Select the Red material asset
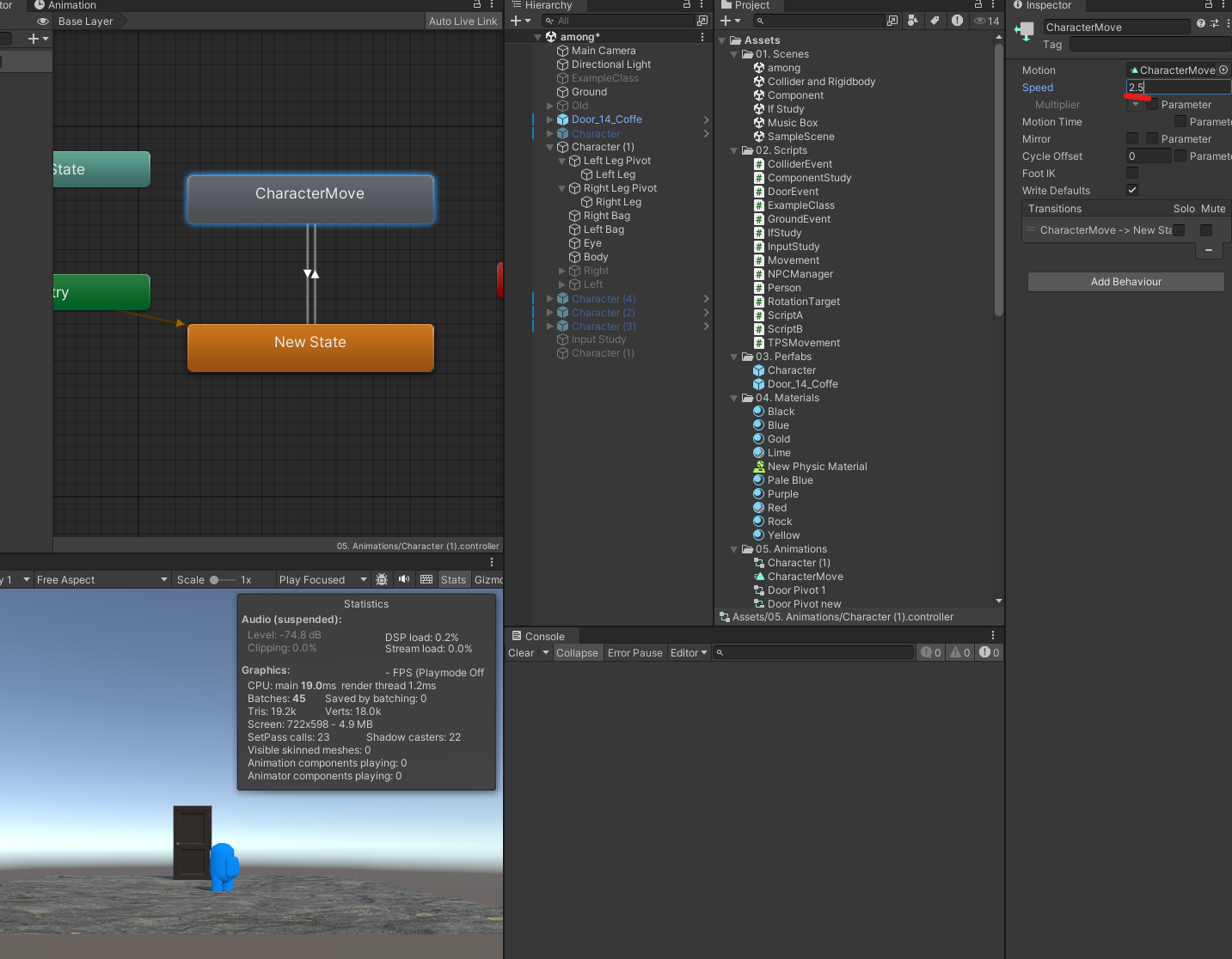 click(x=776, y=508)
